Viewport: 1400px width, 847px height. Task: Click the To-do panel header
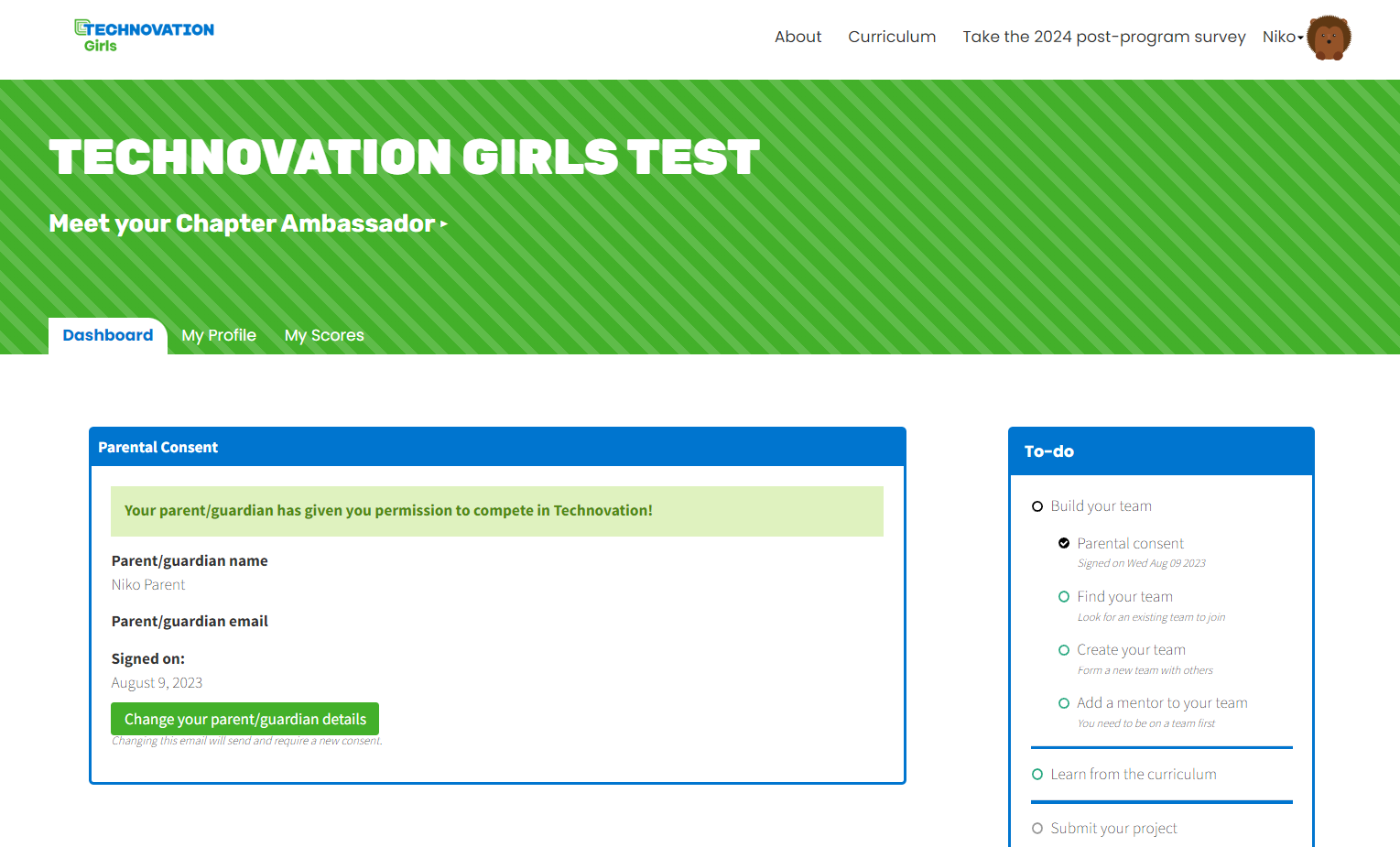(1161, 451)
